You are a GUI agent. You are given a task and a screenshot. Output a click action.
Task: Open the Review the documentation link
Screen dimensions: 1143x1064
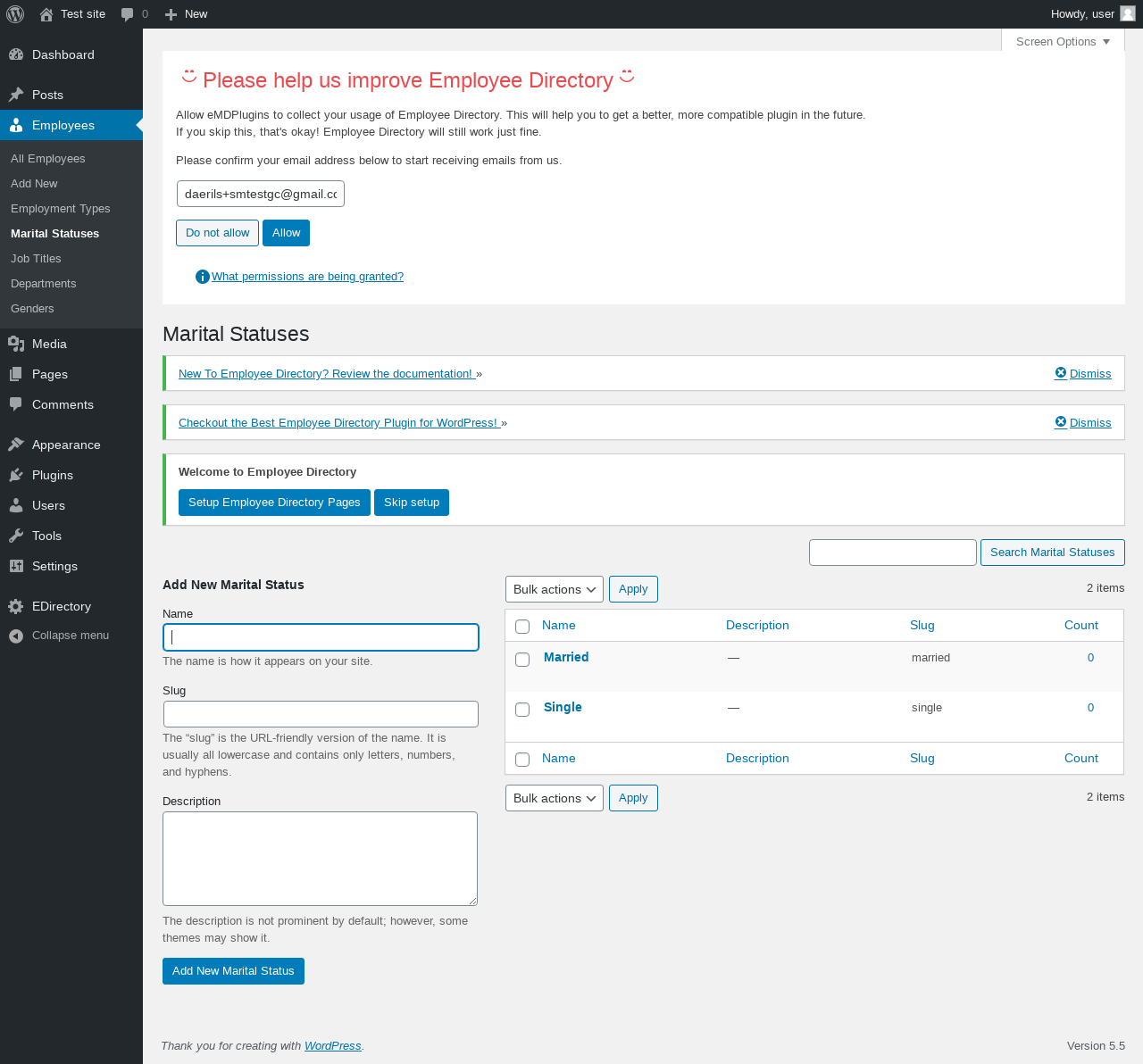pos(327,374)
